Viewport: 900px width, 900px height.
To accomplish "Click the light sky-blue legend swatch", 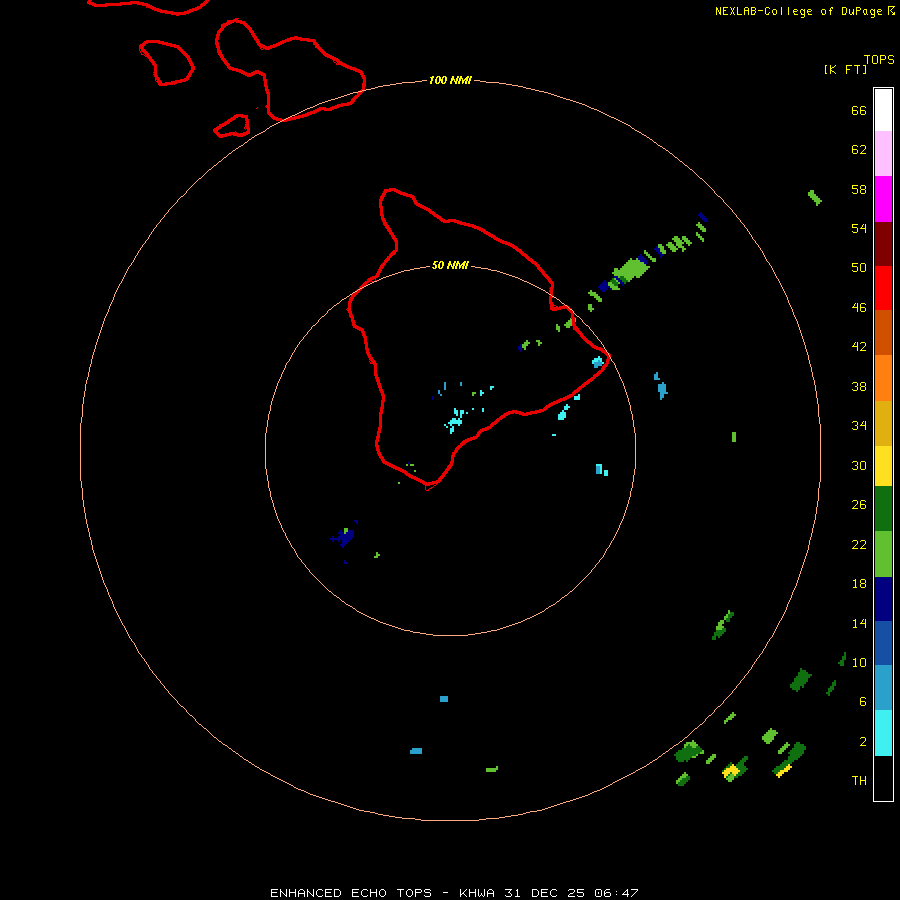I will coord(883,687).
